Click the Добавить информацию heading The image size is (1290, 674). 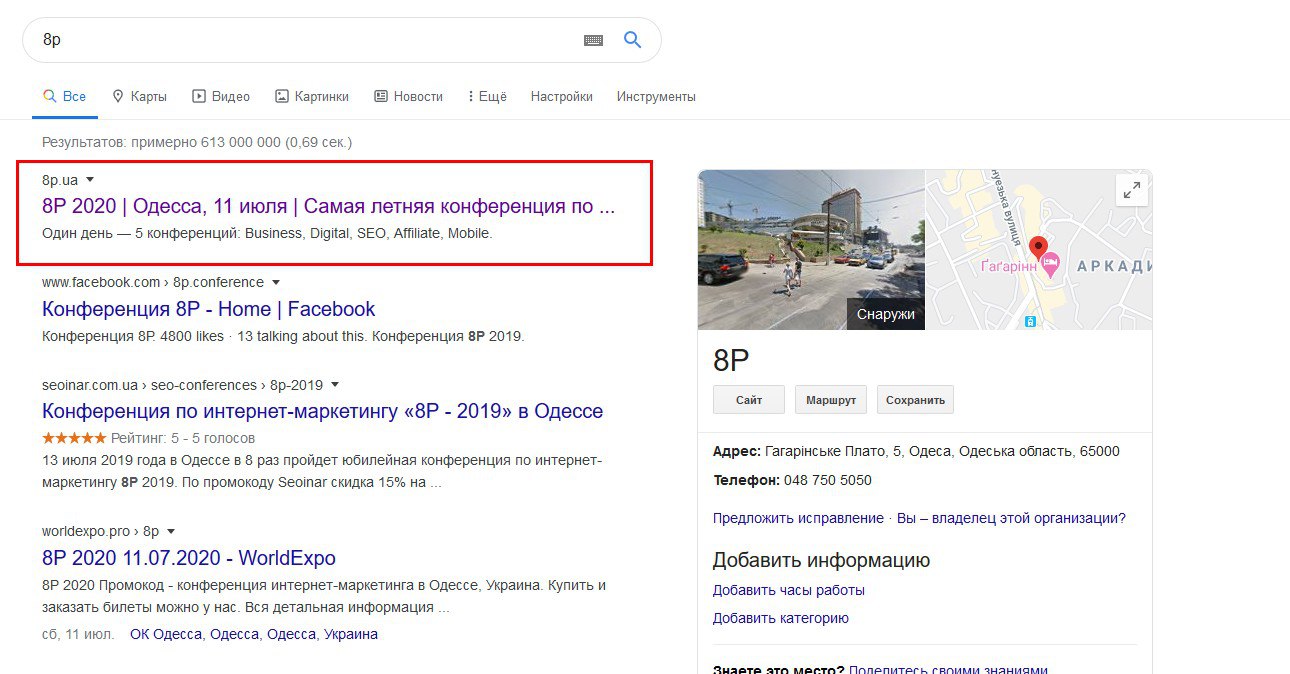tap(822, 559)
